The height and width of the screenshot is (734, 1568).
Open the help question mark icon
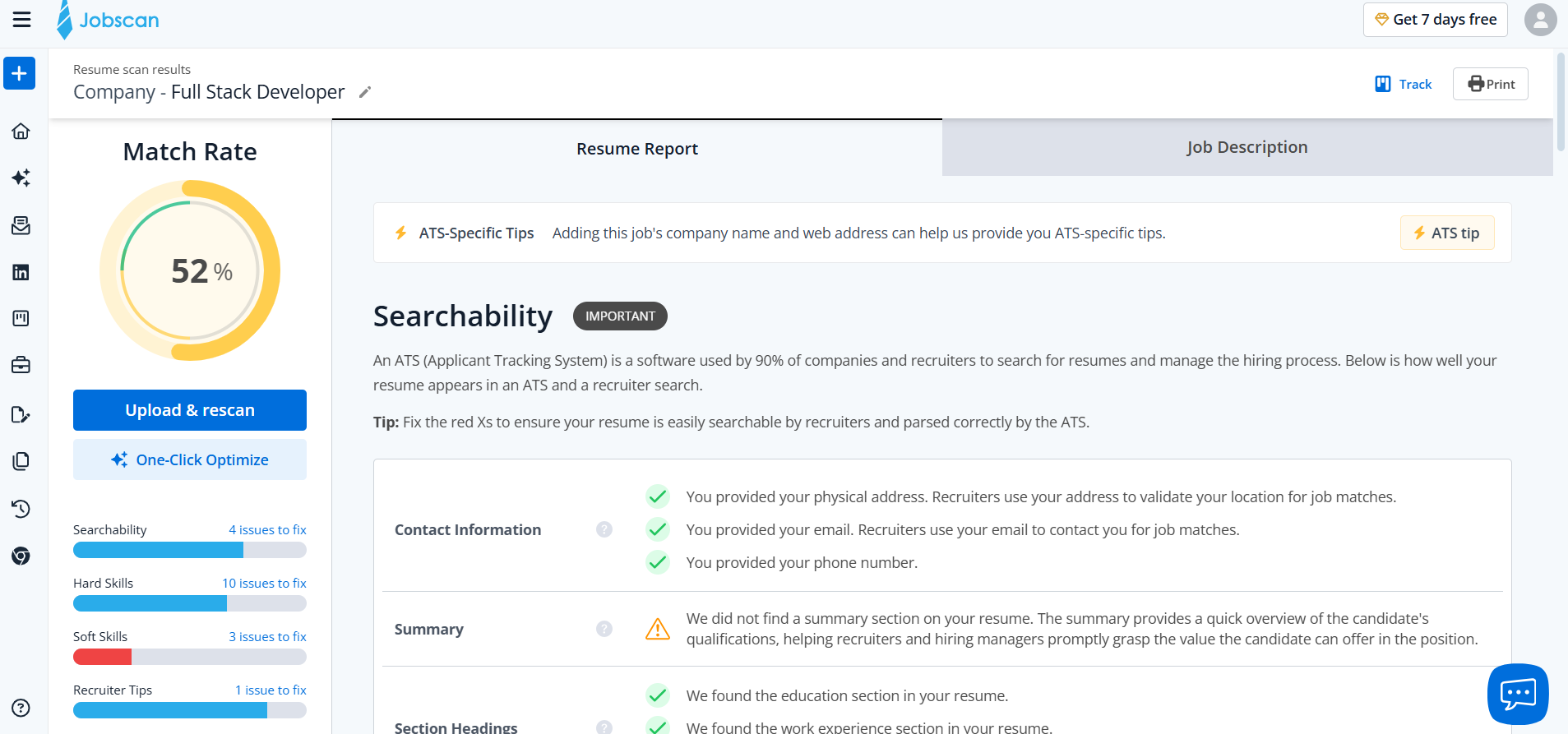tap(21, 708)
